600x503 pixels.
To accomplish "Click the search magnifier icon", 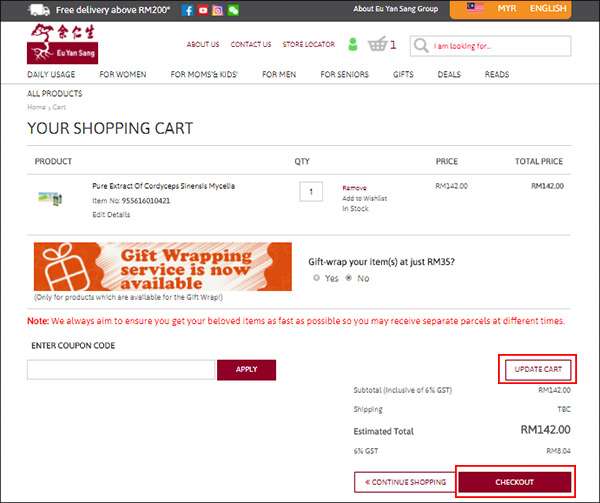I will click(x=421, y=46).
